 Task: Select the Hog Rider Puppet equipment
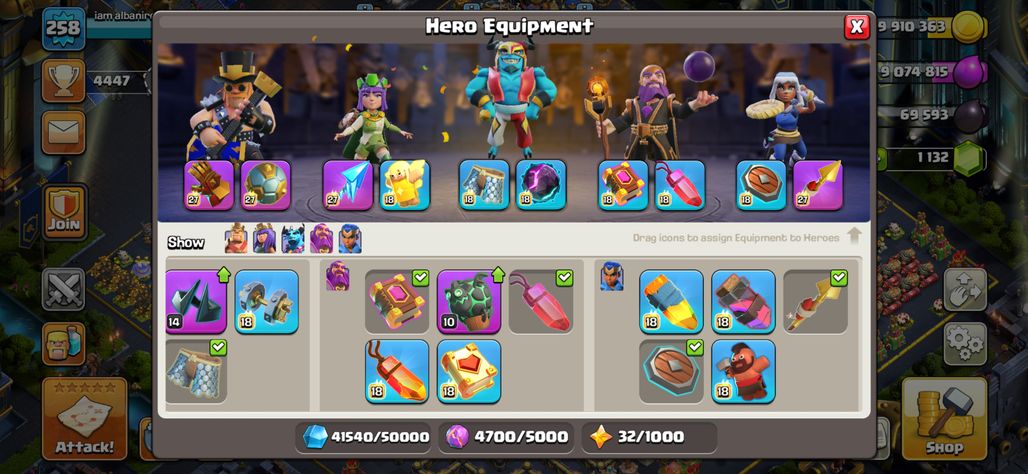743,371
